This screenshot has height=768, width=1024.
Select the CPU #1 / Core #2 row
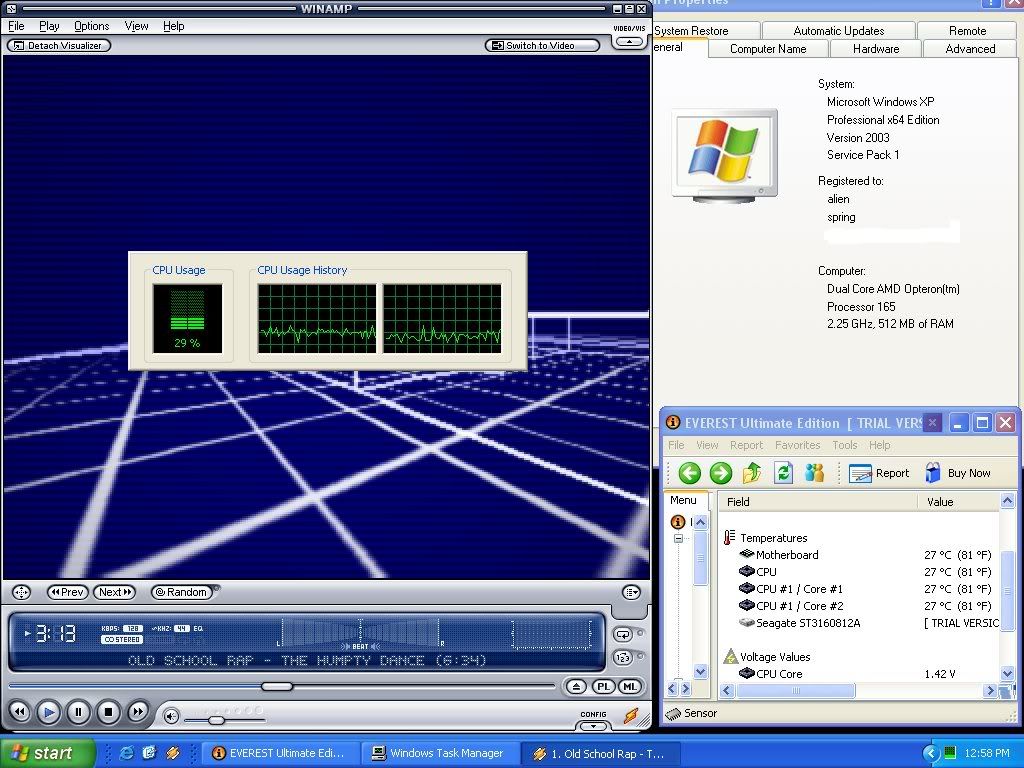pos(861,606)
